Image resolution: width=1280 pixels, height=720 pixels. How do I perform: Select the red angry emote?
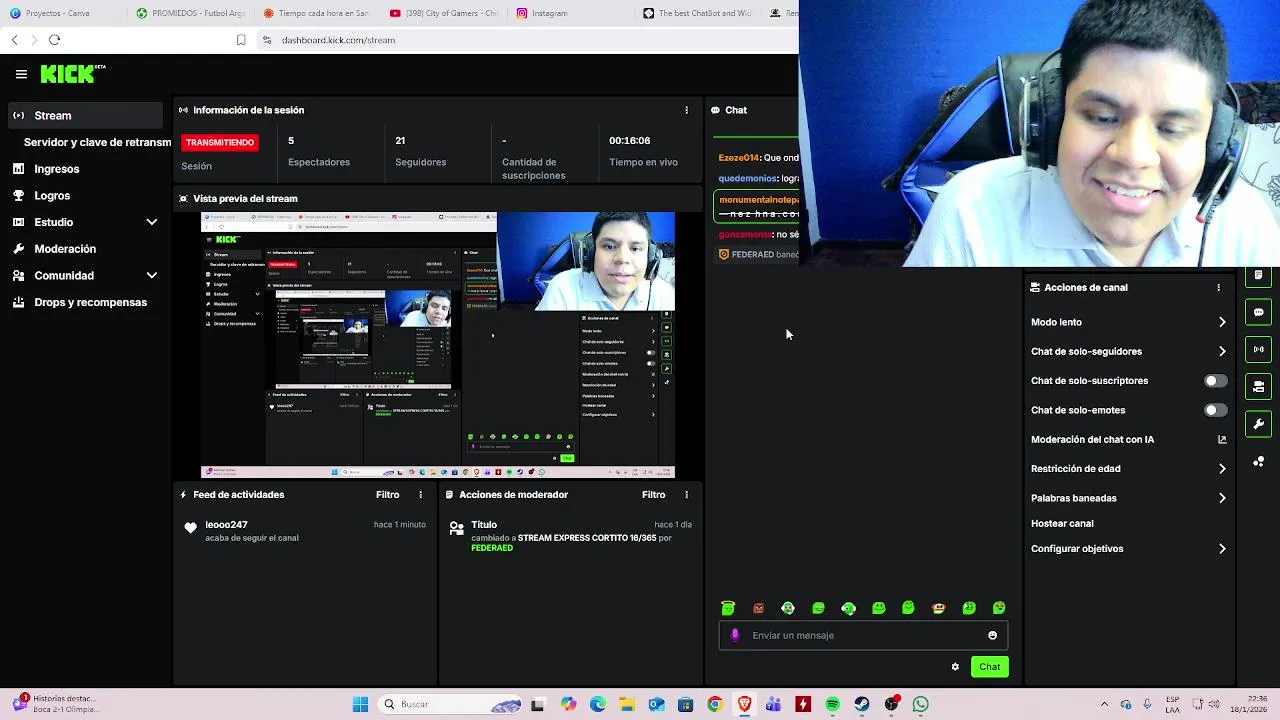click(x=758, y=608)
